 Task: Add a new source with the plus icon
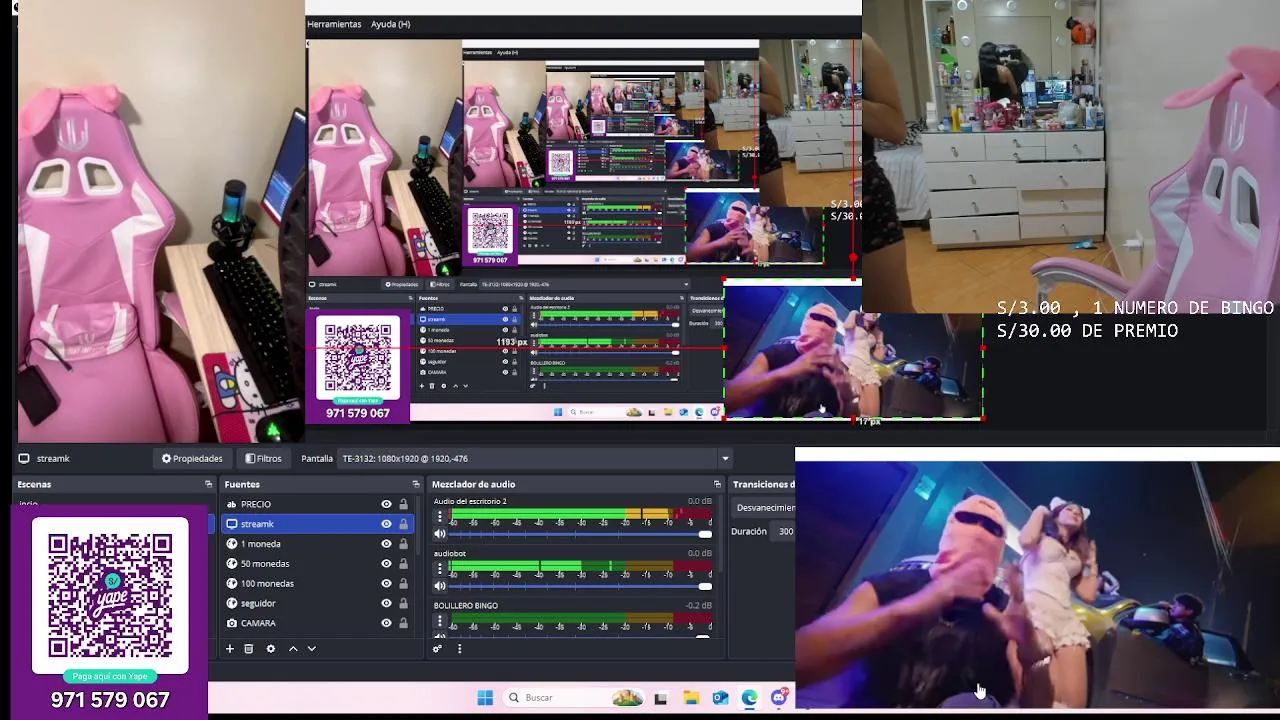click(x=229, y=649)
